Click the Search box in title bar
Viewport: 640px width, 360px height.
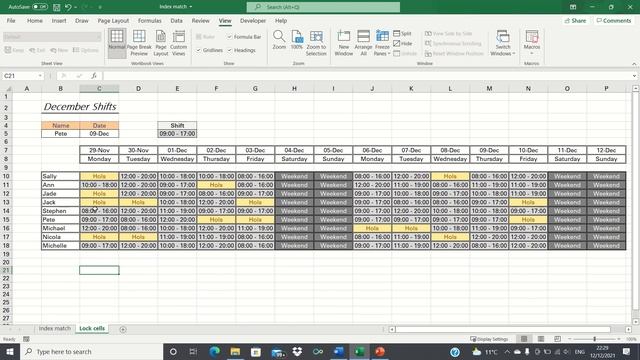click(323, 7)
